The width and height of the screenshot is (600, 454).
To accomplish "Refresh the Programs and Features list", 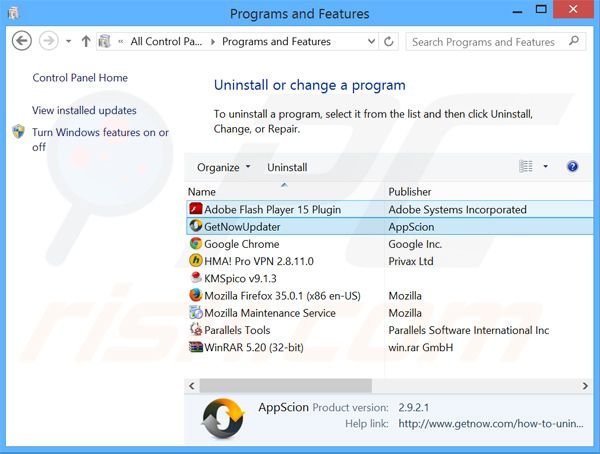I will [x=388, y=41].
